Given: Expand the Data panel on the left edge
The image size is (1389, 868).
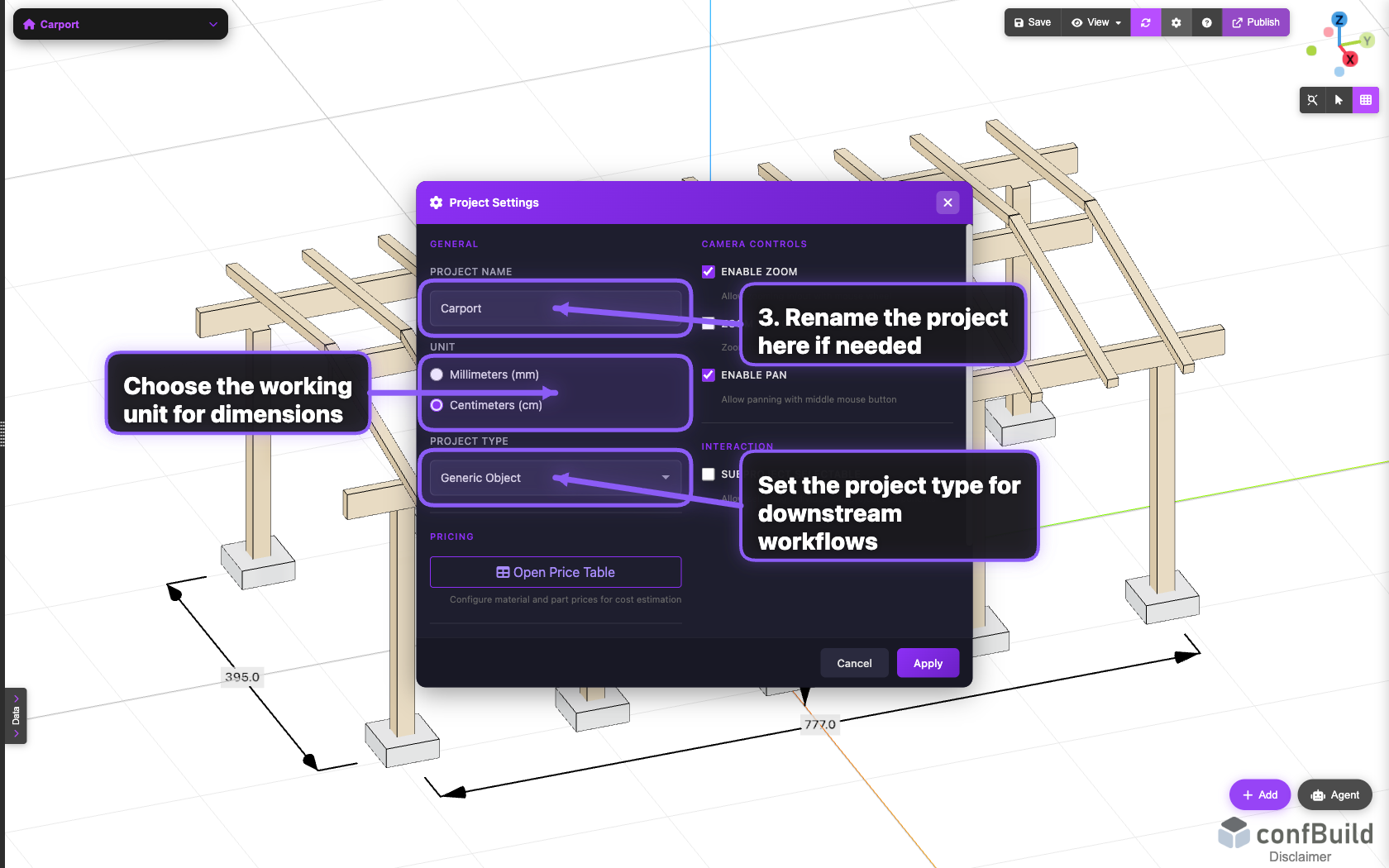Looking at the screenshot, I should tap(15, 716).
